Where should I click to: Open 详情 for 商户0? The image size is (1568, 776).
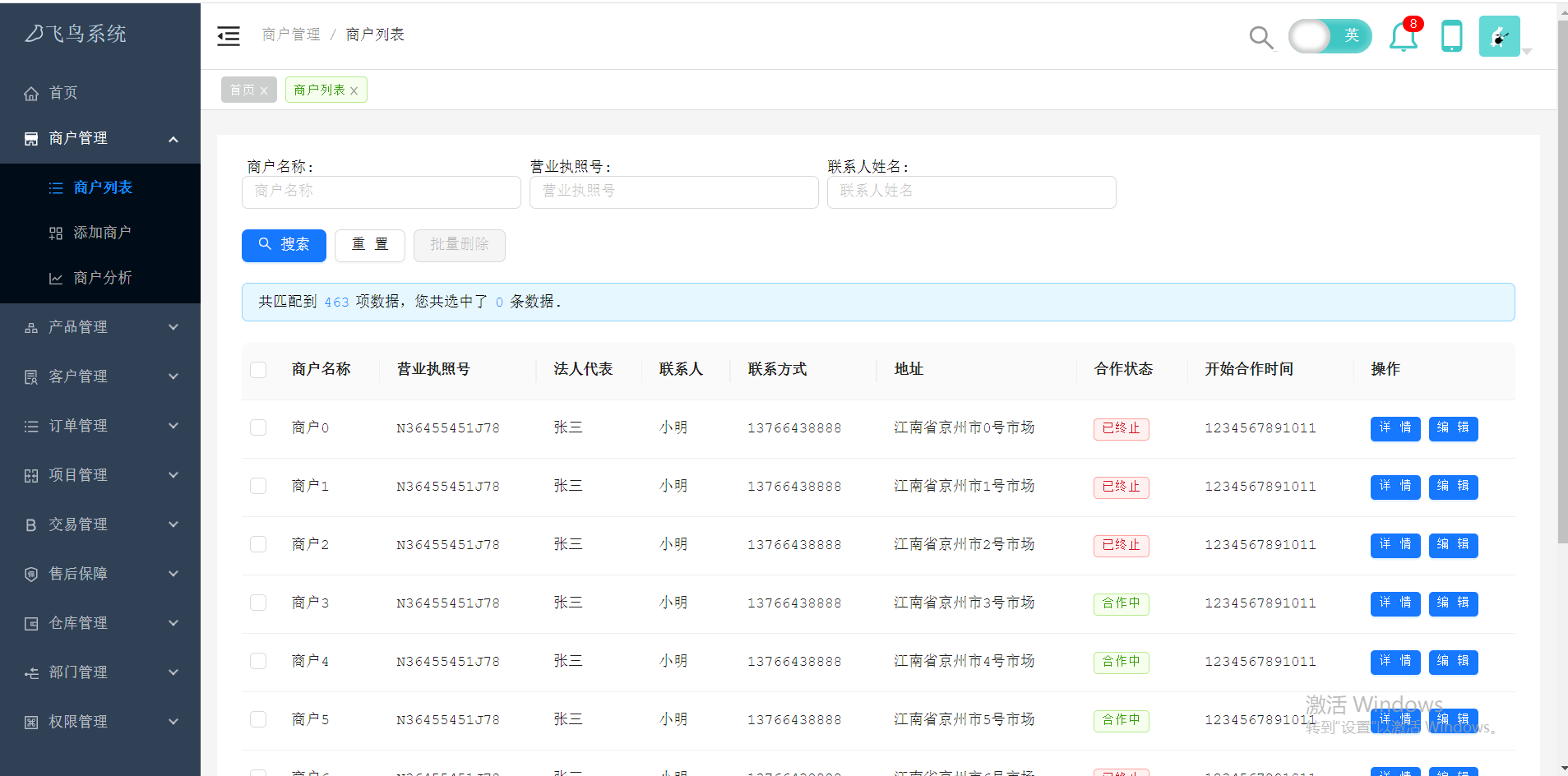(1395, 428)
